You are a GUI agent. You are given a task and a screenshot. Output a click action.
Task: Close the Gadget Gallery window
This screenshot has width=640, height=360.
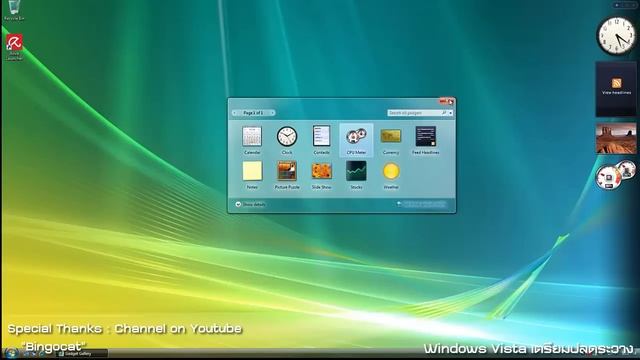pos(447,101)
